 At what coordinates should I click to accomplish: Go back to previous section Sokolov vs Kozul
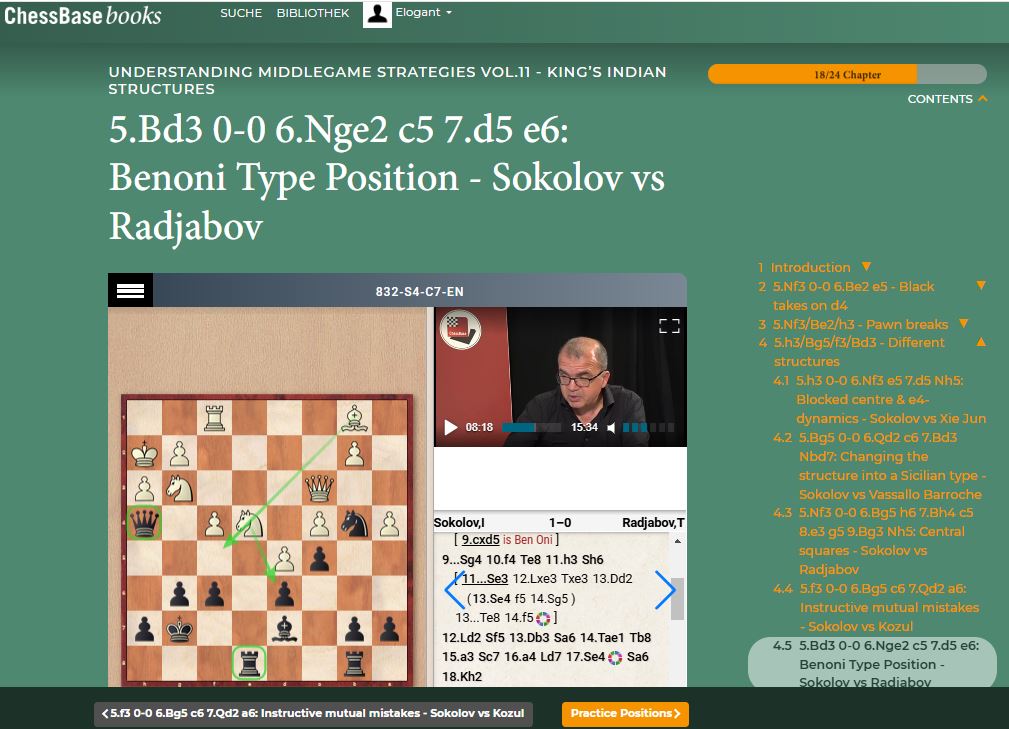314,714
